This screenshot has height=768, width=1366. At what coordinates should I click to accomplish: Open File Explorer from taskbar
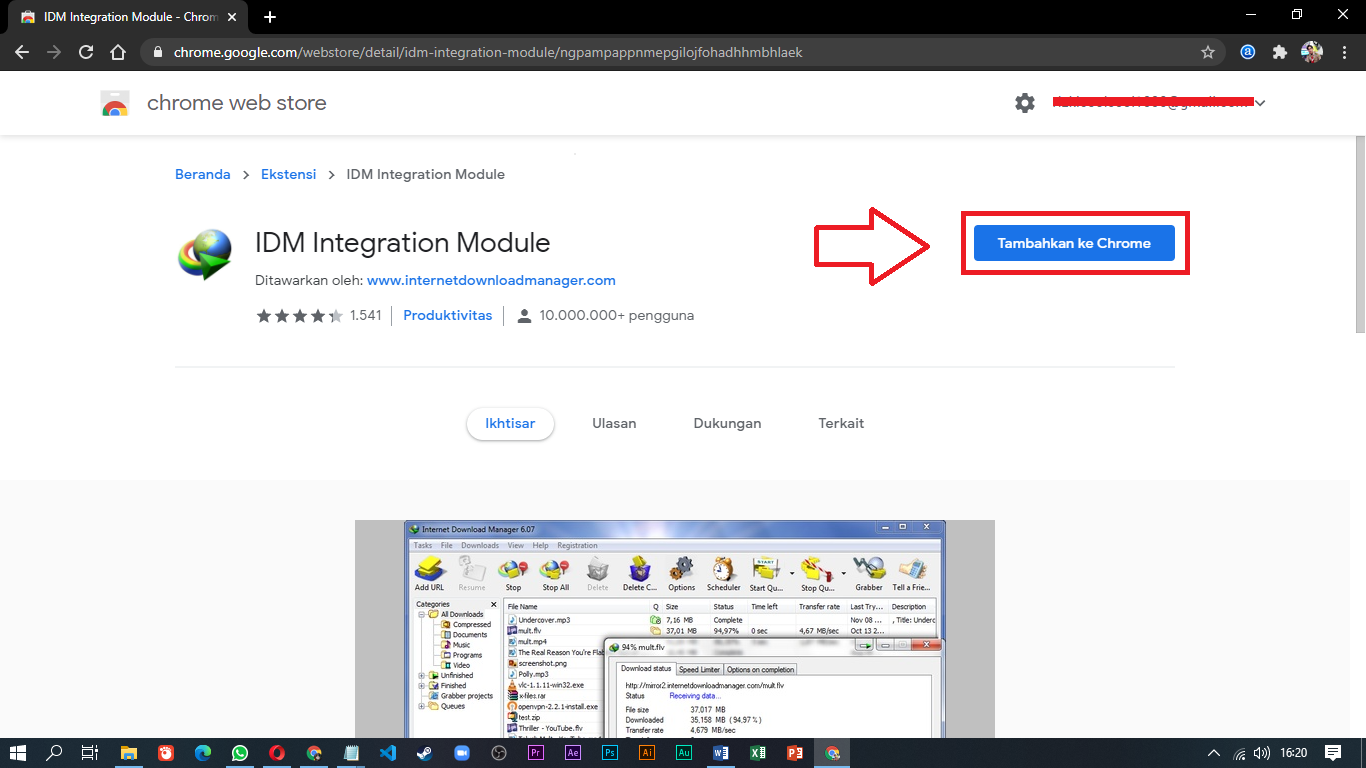[x=129, y=753]
